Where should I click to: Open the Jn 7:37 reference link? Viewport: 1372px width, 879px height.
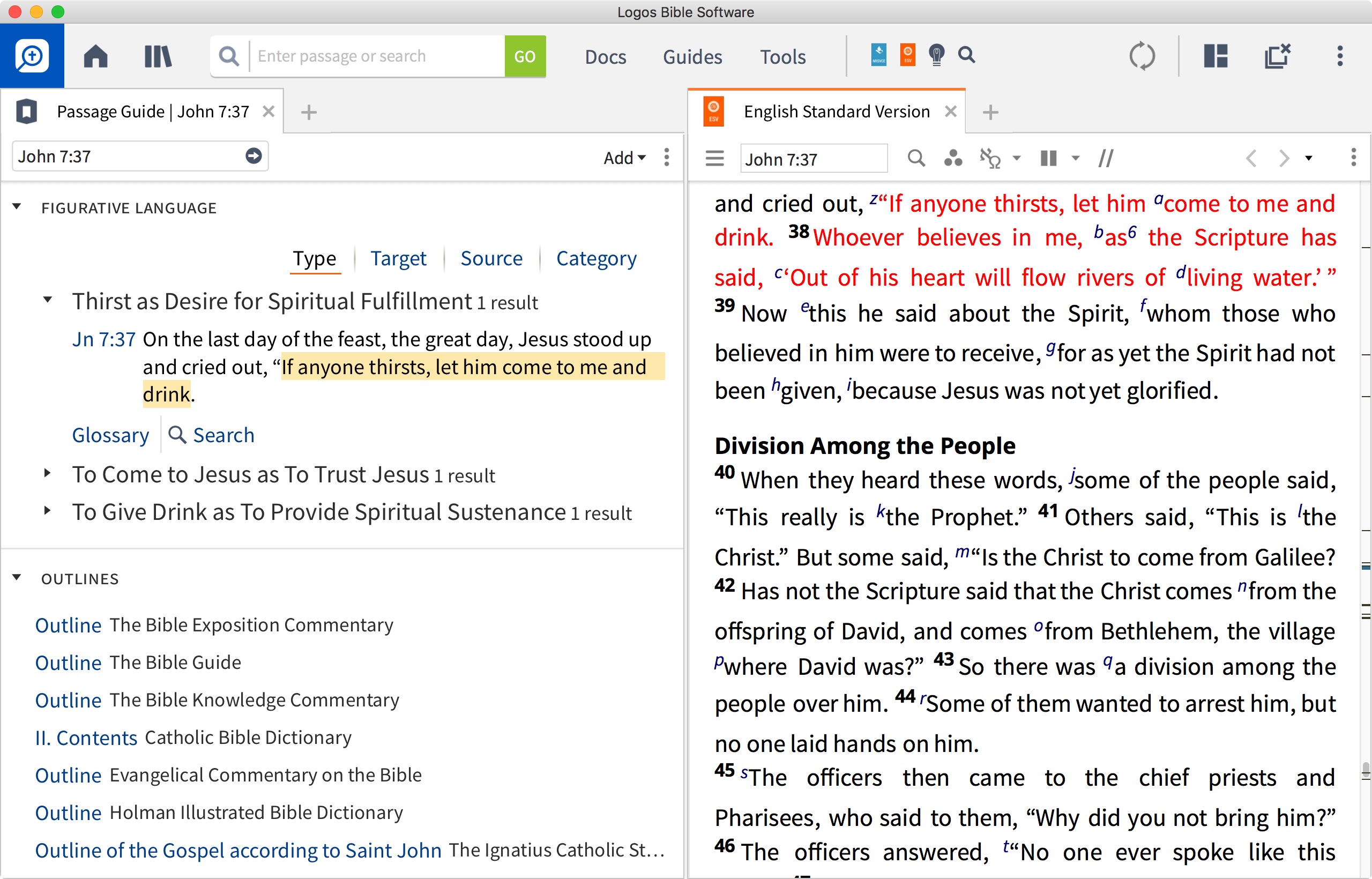click(x=103, y=339)
